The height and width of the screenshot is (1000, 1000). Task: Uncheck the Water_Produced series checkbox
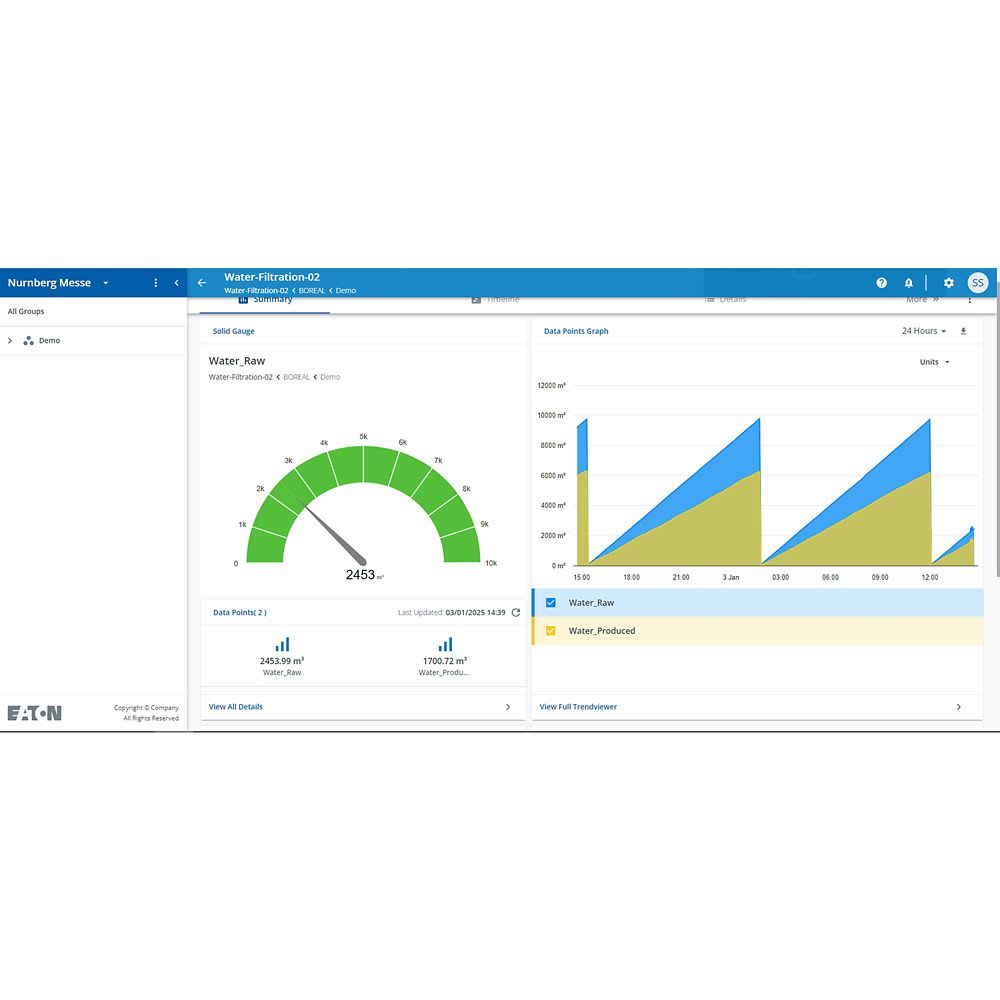[x=551, y=631]
